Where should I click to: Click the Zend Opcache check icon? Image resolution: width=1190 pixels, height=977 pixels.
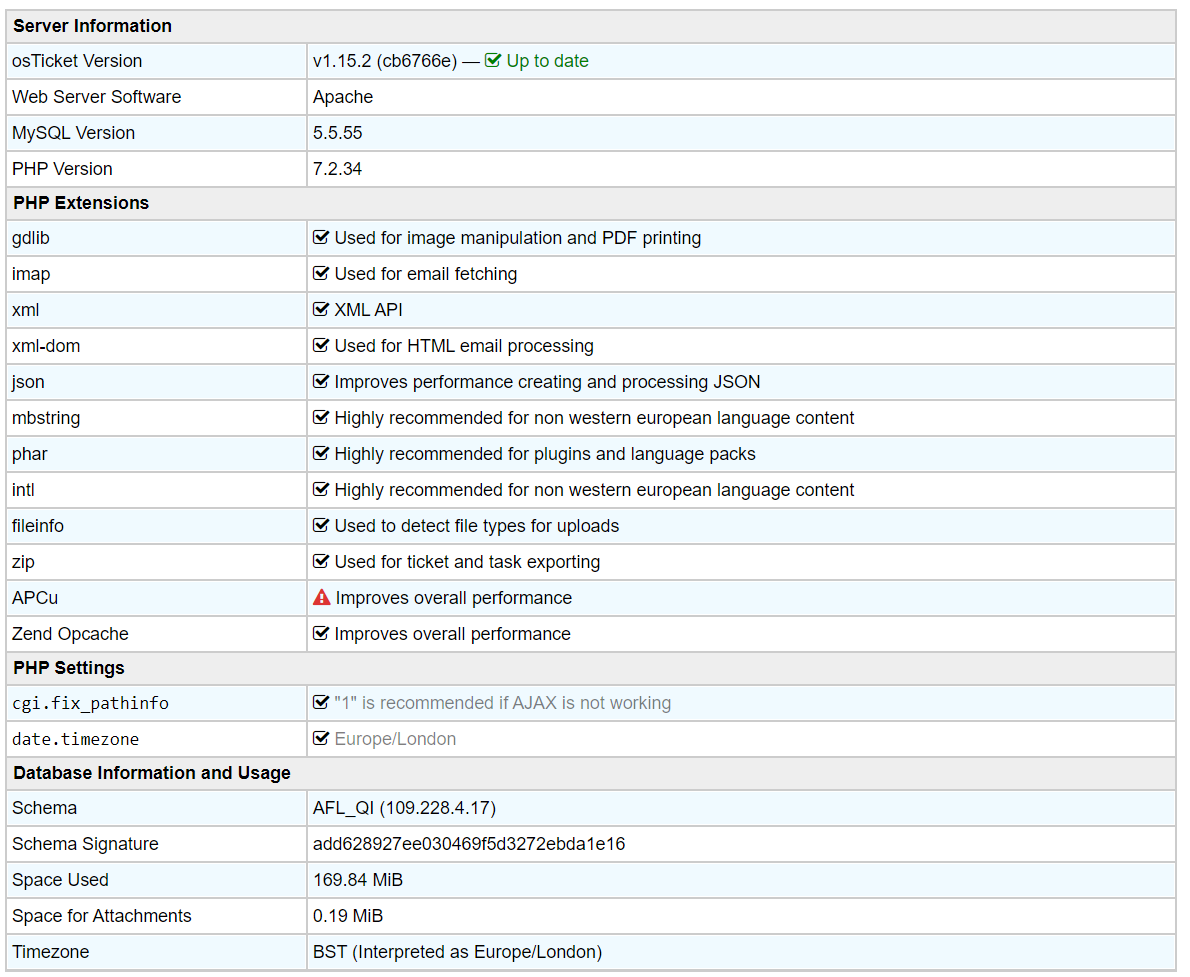point(321,633)
